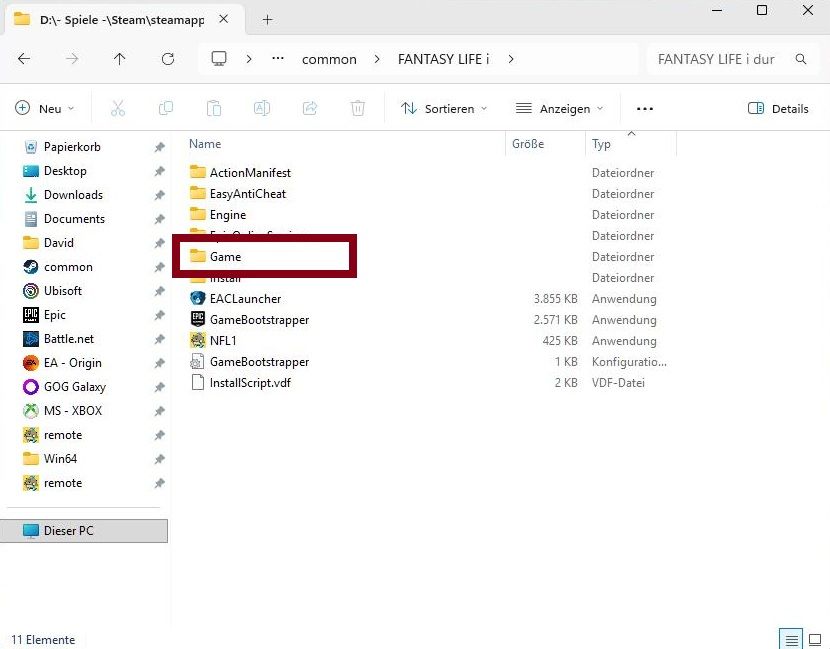Screen dimensions: 830x649
Task: Sort by the Größe column header
Action: tap(528, 144)
